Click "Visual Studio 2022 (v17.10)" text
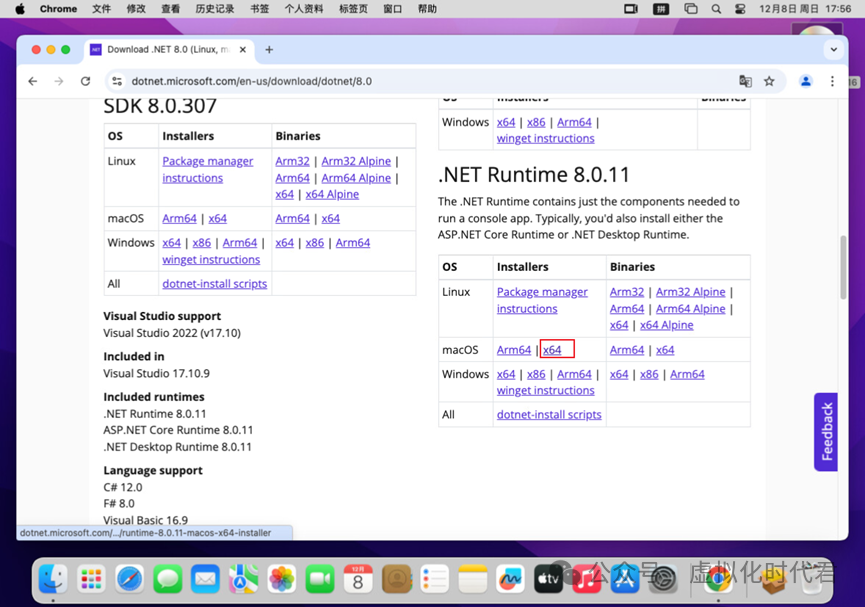Viewport: 865px width, 607px height. point(172,333)
